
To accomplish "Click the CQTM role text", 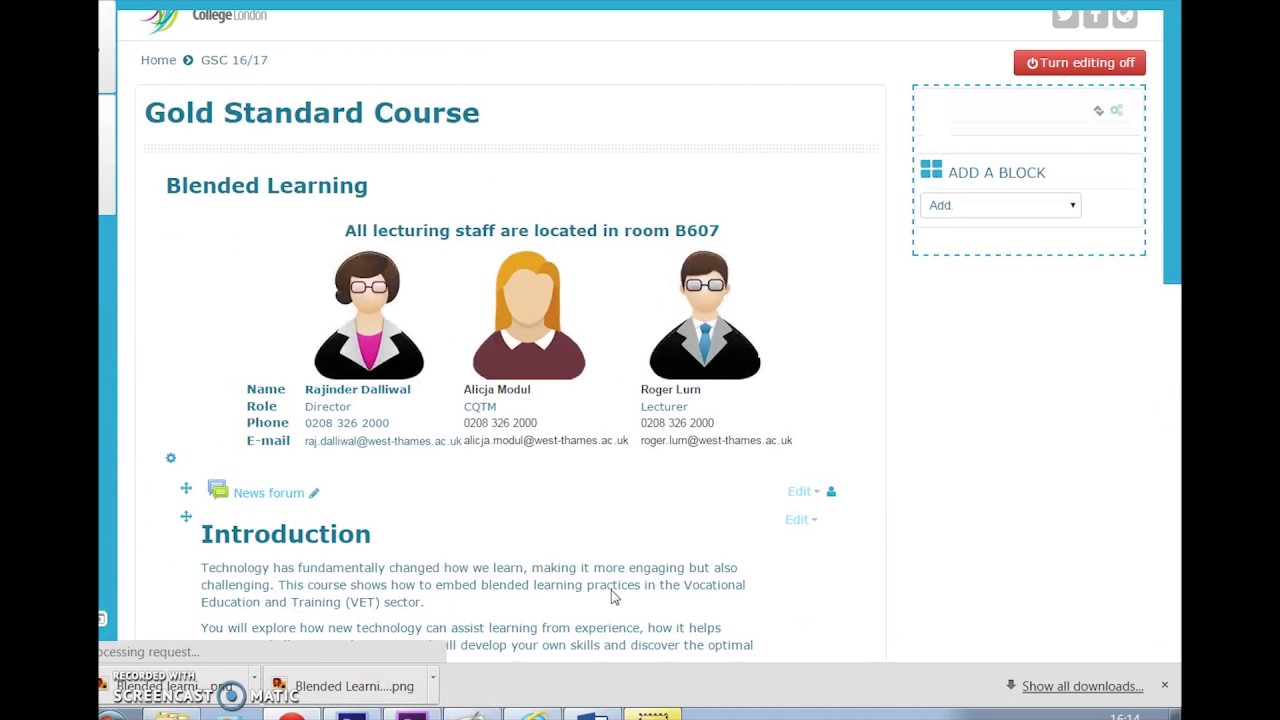I will tap(480, 407).
